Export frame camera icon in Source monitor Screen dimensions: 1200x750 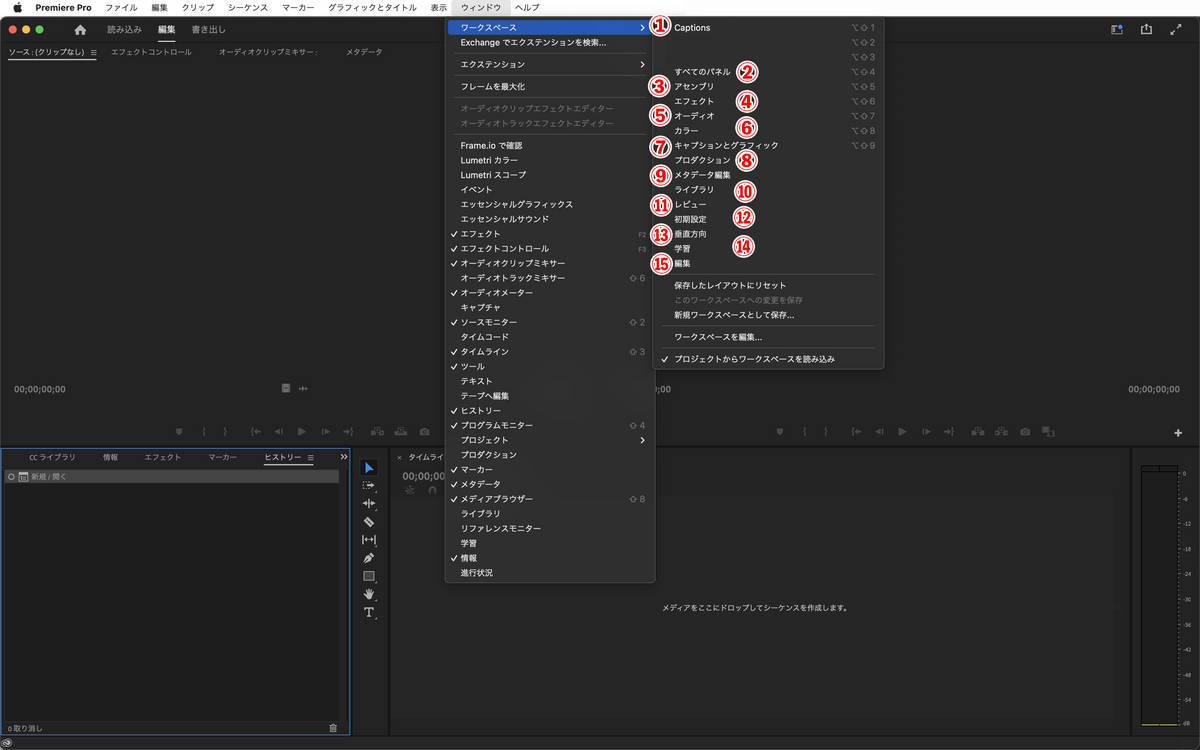point(425,432)
